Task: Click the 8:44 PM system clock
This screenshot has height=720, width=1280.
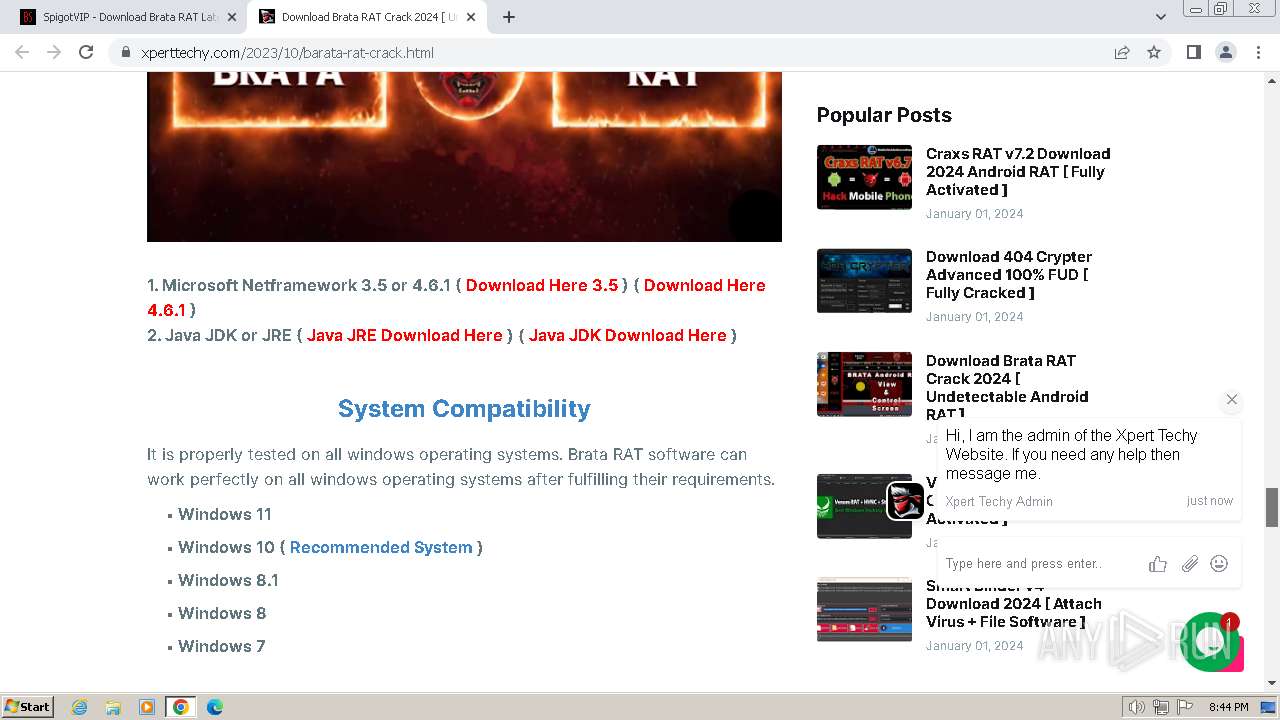Action: [x=1229, y=707]
